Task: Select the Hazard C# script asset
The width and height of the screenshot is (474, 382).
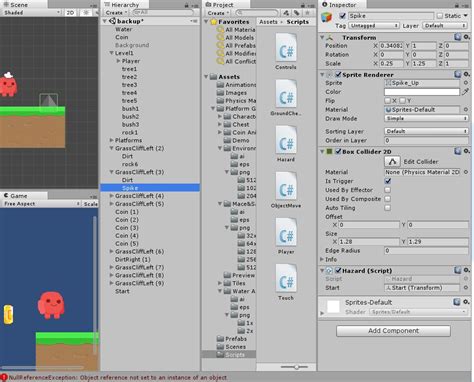Action: [x=286, y=143]
